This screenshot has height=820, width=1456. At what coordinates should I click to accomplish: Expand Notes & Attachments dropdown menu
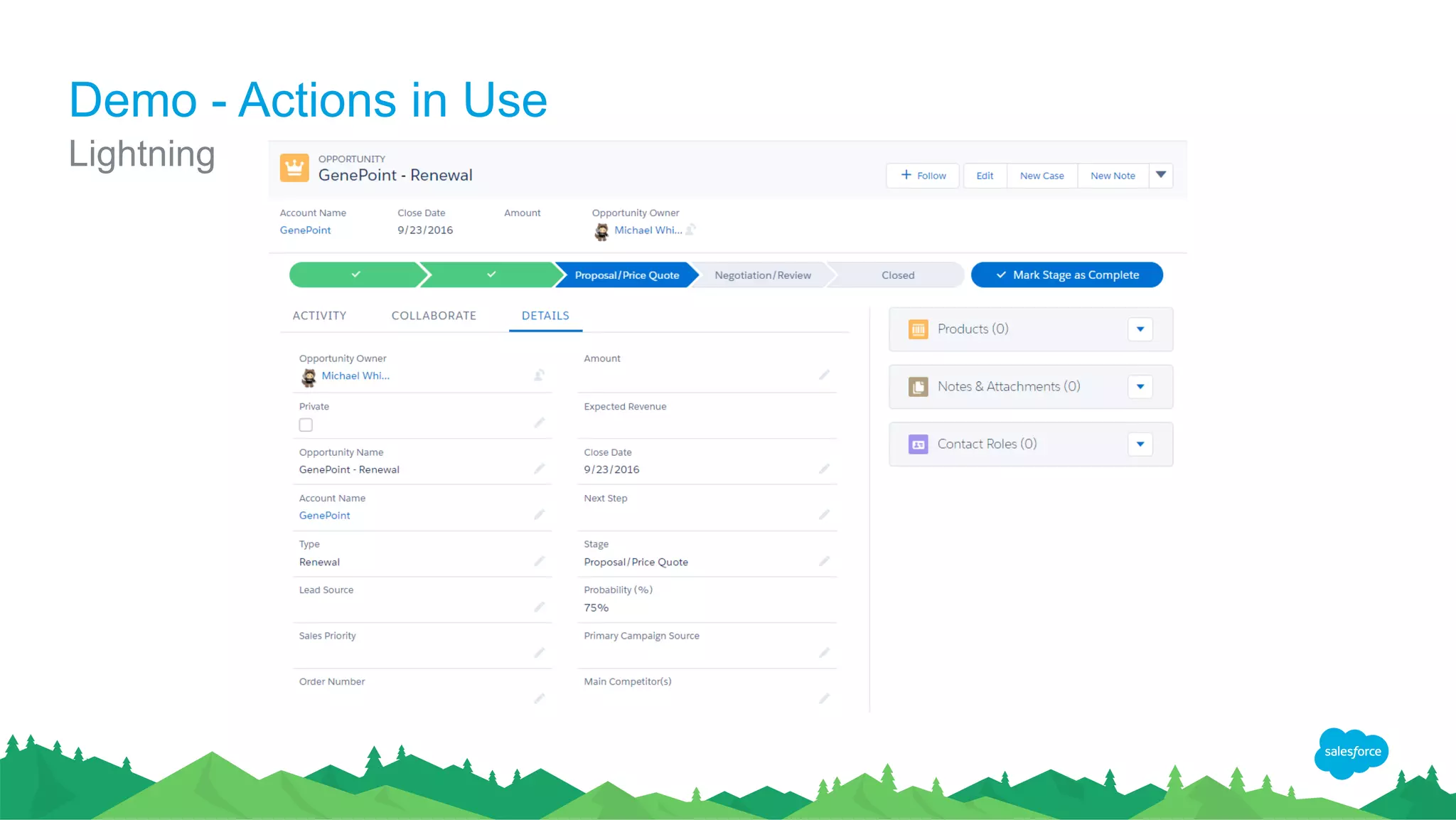1140,387
